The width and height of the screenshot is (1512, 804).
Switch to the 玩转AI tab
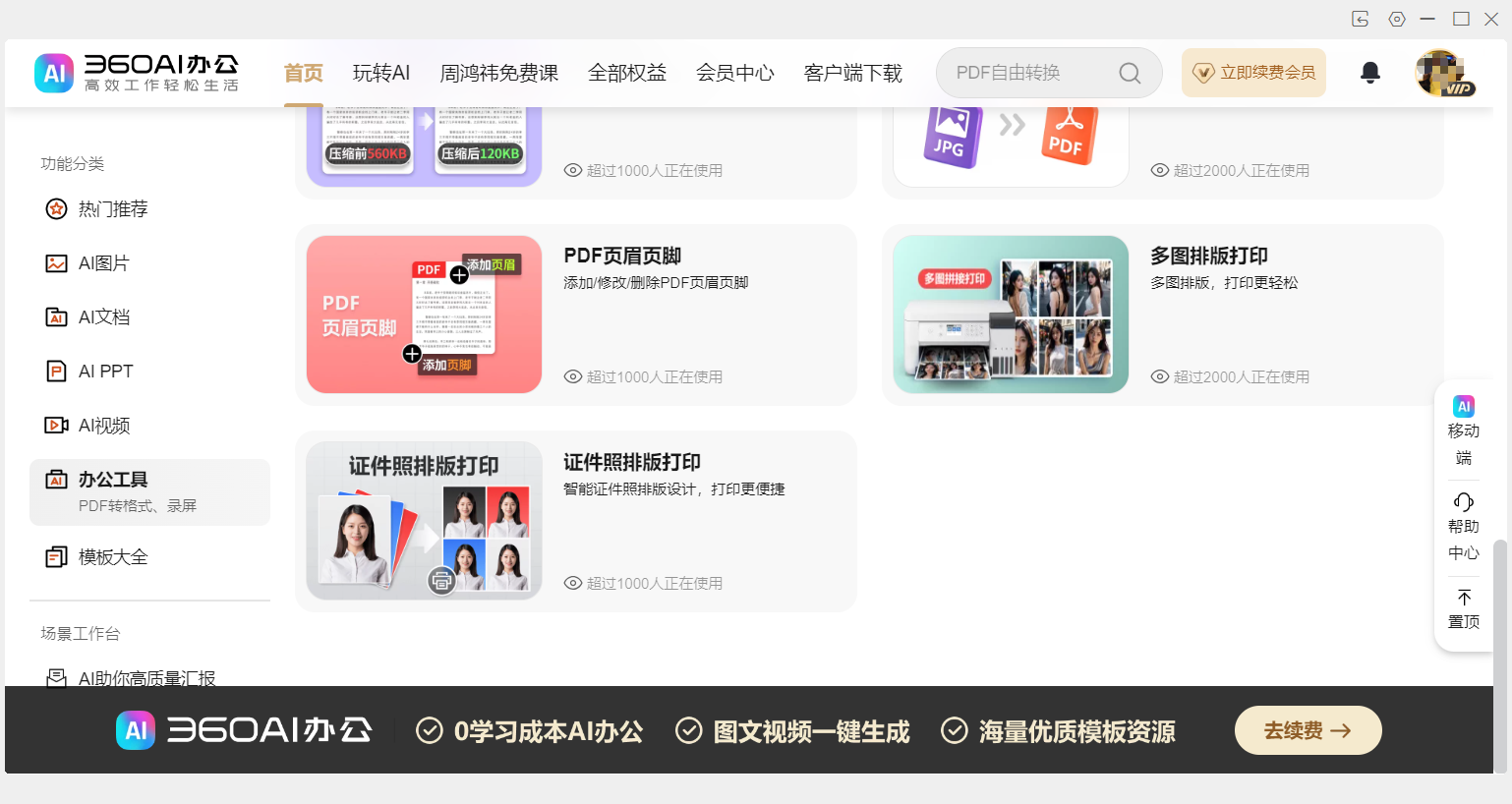coord(380,73)
